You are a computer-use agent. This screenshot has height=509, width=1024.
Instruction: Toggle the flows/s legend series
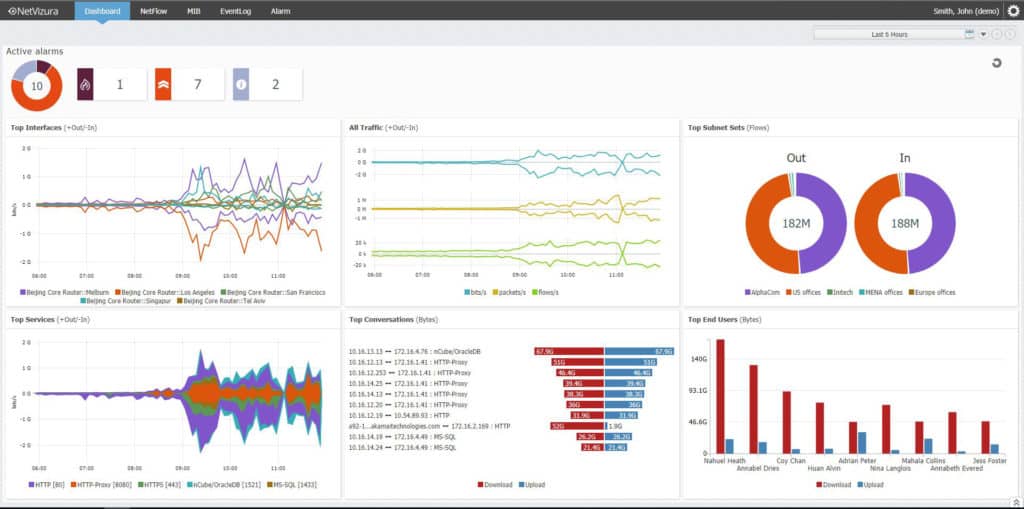click(x=545, y=293)
